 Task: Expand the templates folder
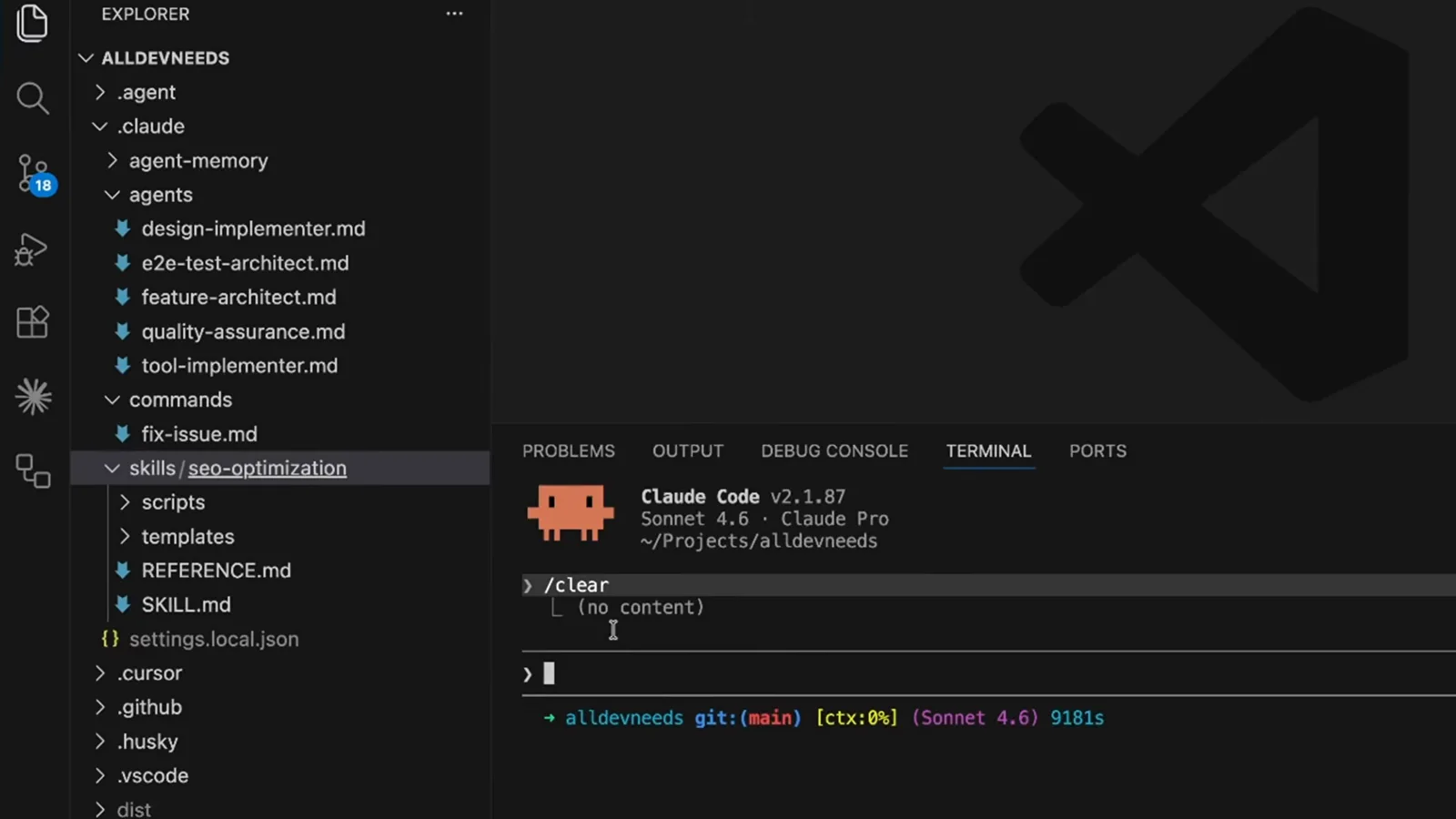coord(125,536)
